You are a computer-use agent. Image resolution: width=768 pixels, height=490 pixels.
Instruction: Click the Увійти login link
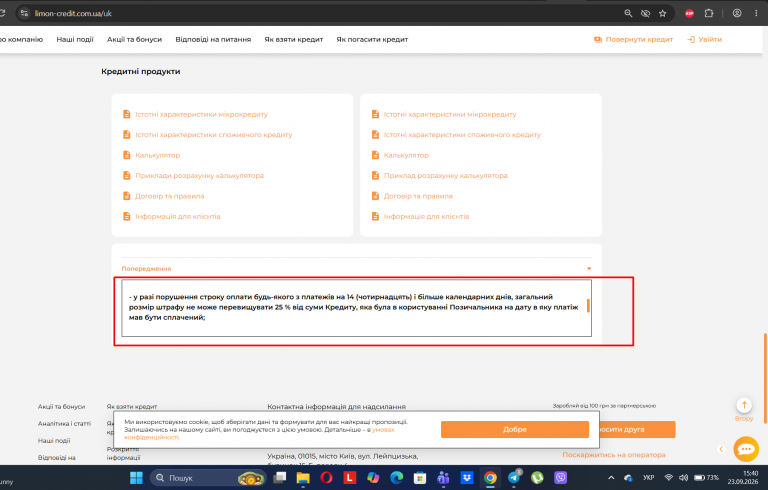[x=704, y=39]
